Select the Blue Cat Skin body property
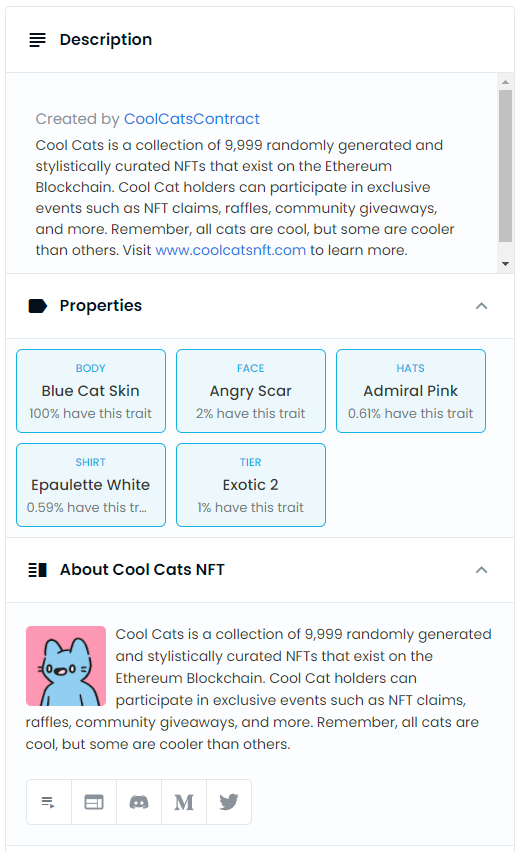This screenshot has height=852, width=523. (x=91, y=391)
